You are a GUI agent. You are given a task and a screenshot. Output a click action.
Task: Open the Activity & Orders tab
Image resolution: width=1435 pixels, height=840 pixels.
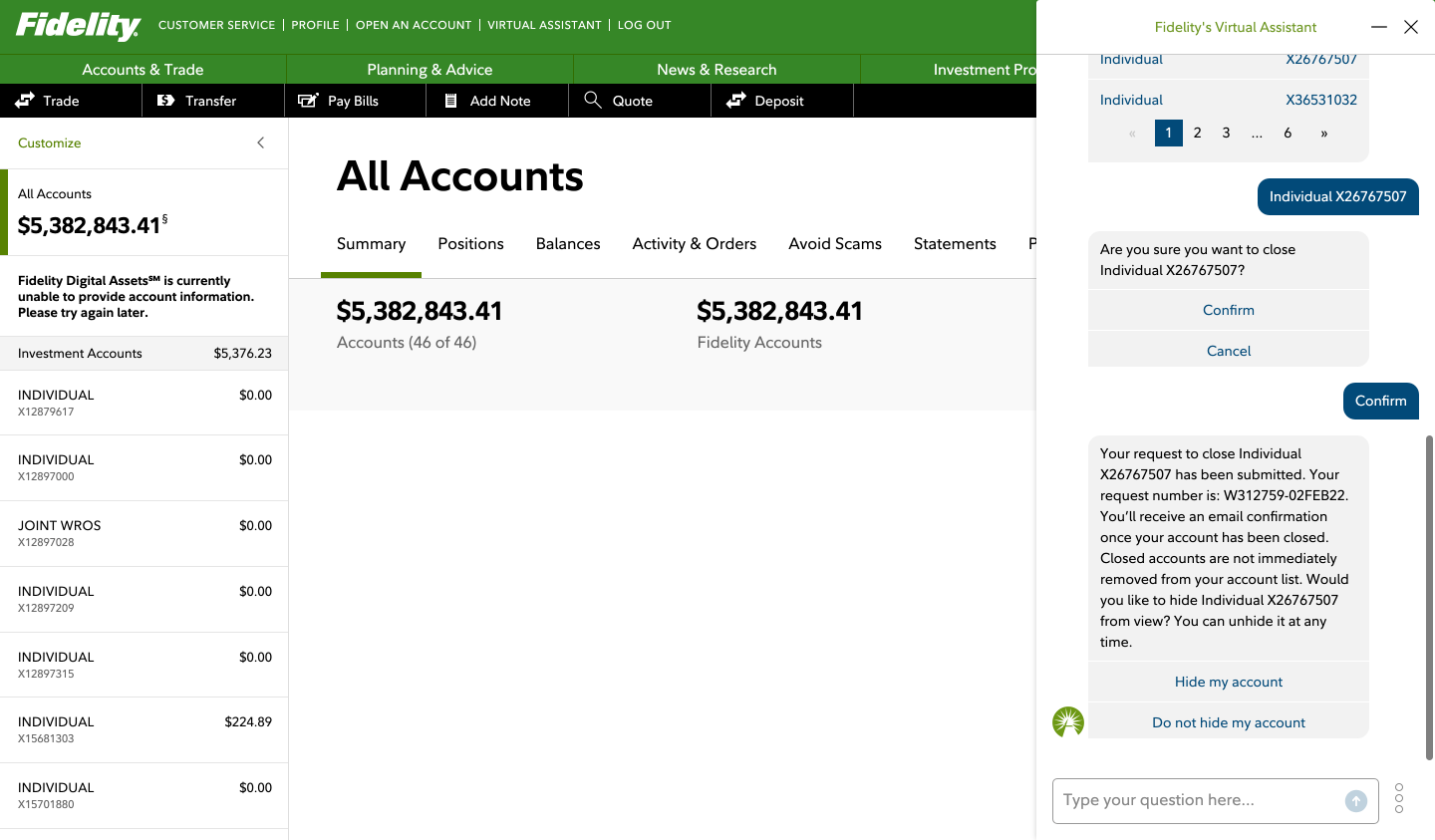point(695,244)
